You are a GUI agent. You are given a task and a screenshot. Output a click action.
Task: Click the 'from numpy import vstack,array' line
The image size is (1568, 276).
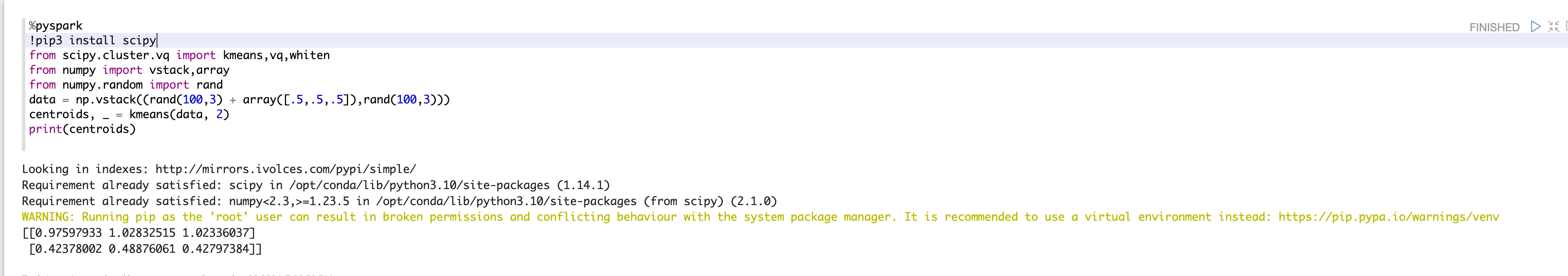click(129, 70)
